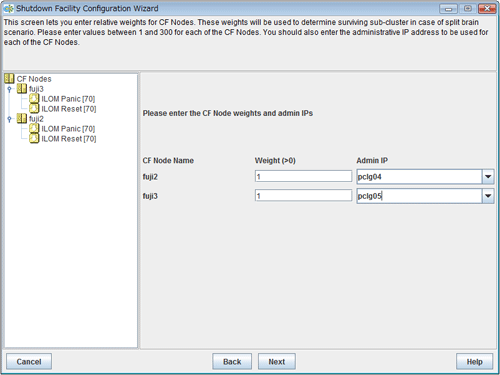Click the CF Nodes root tree icon
Screen dimensions: 500x375
(9, 79)
